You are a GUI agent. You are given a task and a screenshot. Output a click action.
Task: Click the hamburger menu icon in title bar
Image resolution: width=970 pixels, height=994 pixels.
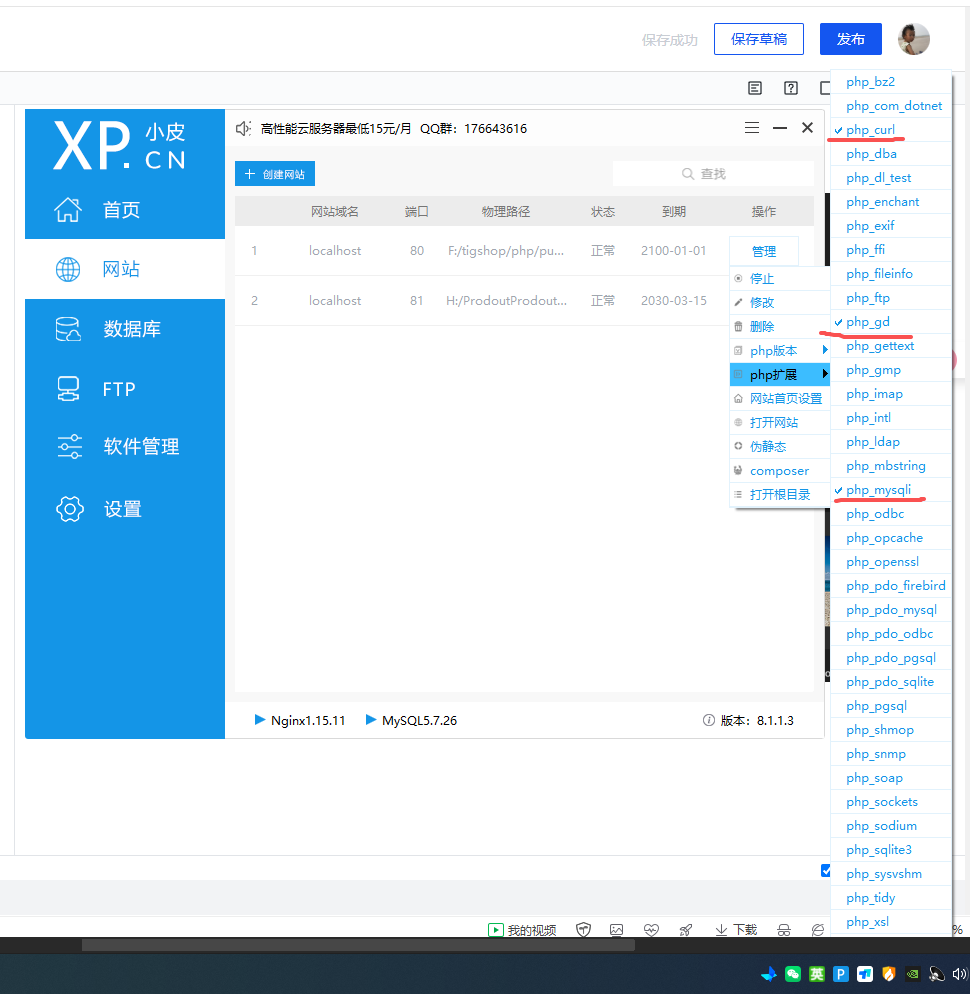(752, 128)
